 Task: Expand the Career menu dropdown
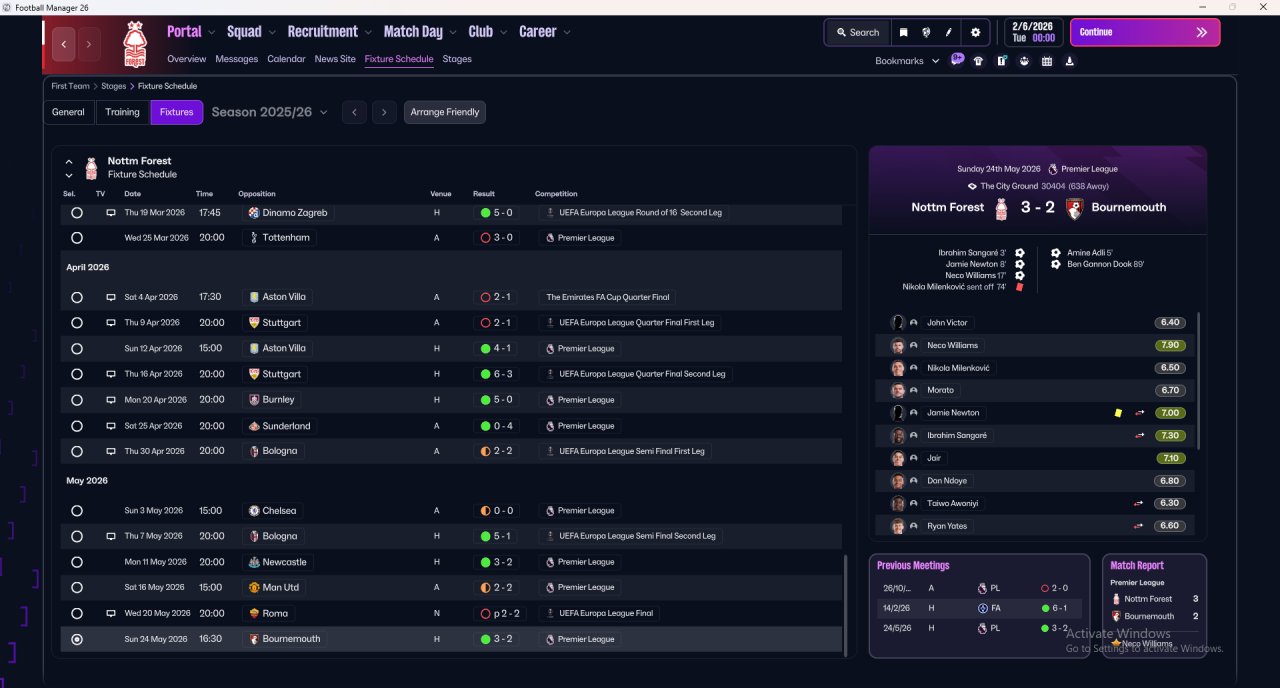click(567, 33)
